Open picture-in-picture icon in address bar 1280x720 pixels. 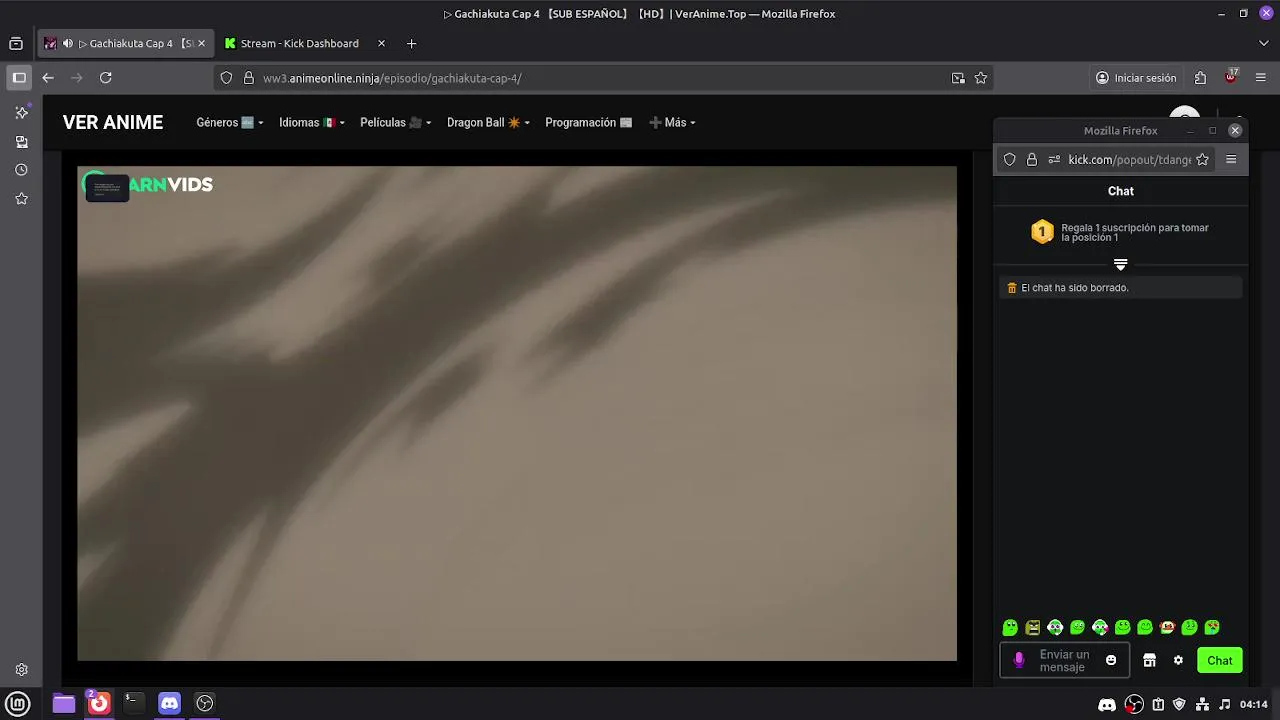pyautogui.click(x=958, y=78)
